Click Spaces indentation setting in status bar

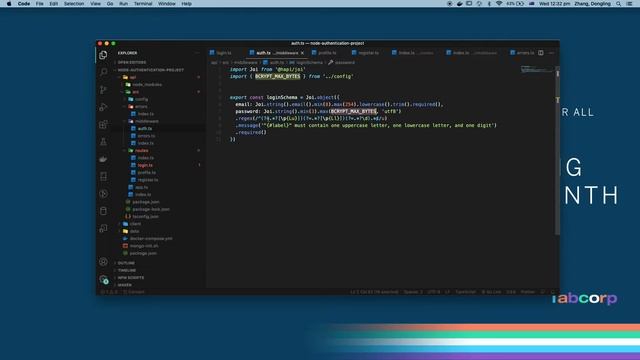413,292
